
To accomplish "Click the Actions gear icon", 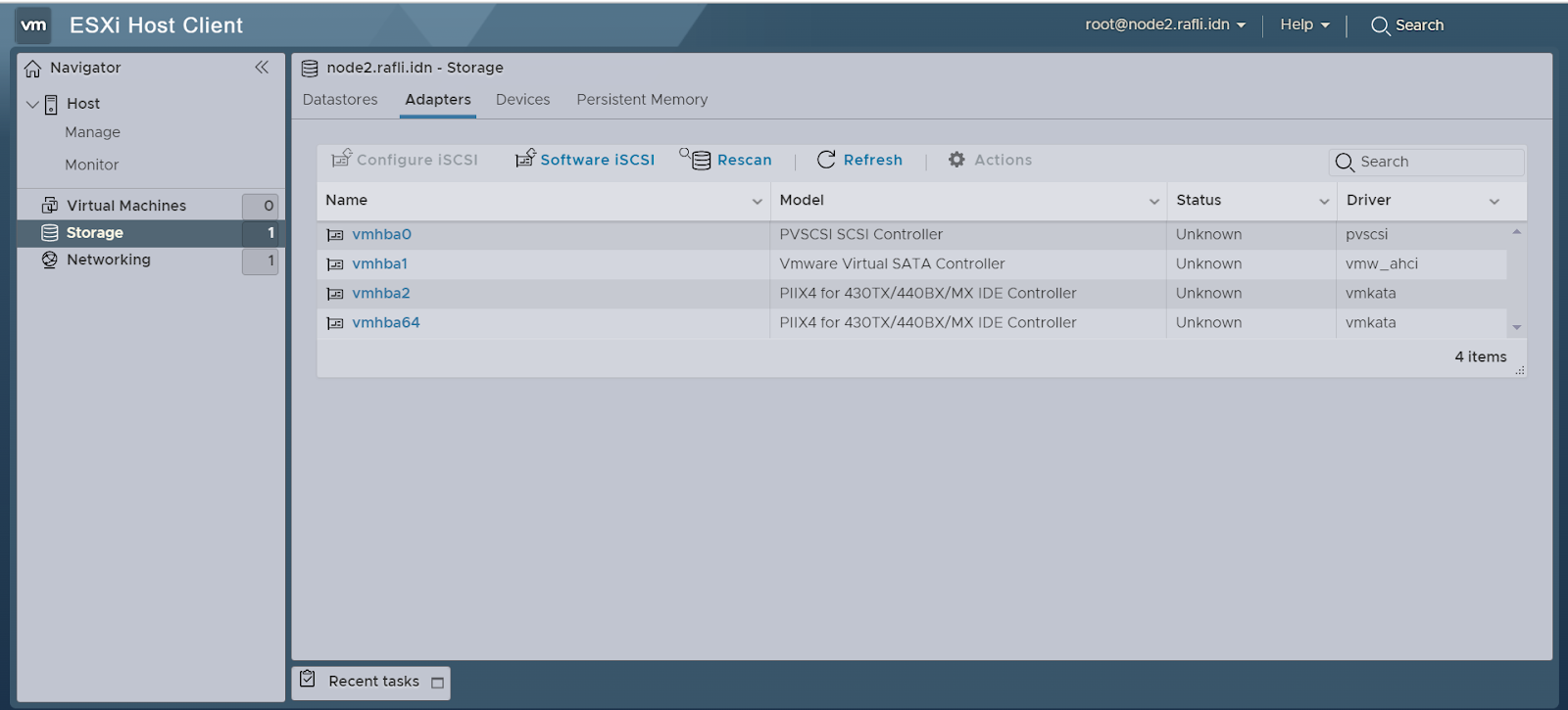I will pyautogui.click(x=956, y=160).
